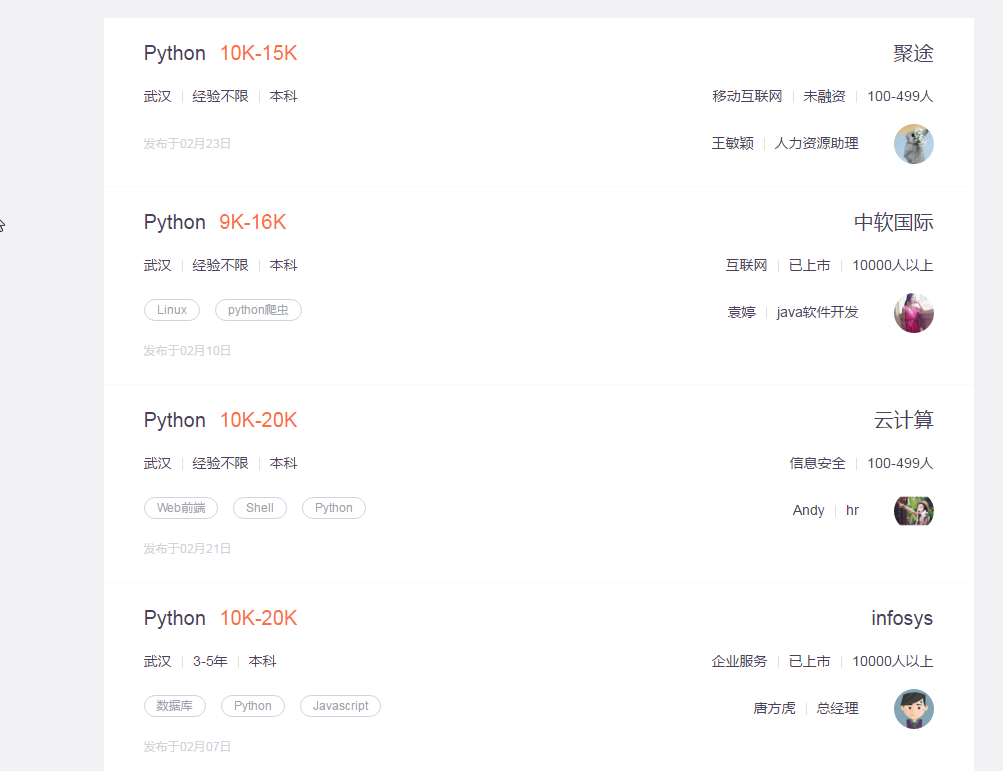Image resolution: width=1003 pixels, height=771 pixels.
Task: Click 已上市 label in 中软国际 row
Action: tap(810, 266)
